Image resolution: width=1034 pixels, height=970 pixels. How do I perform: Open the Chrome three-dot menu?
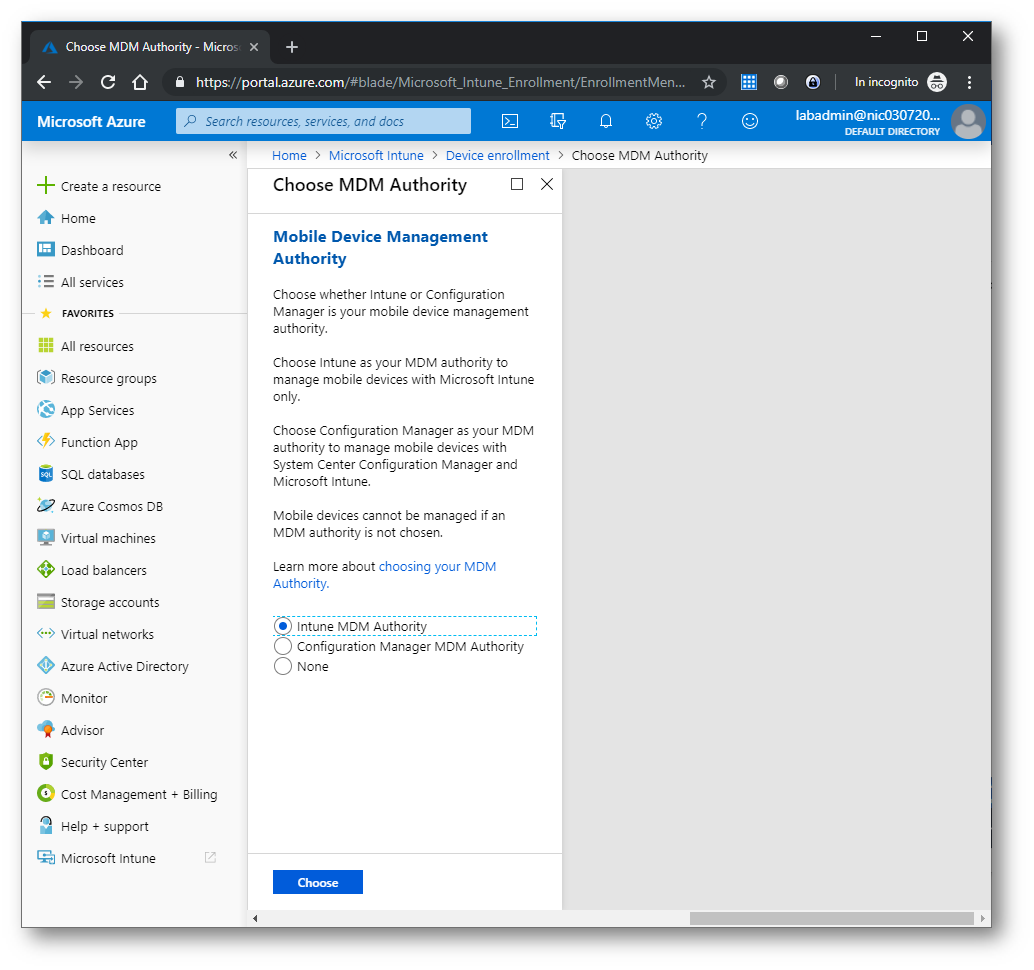click(x=969, y=82)
